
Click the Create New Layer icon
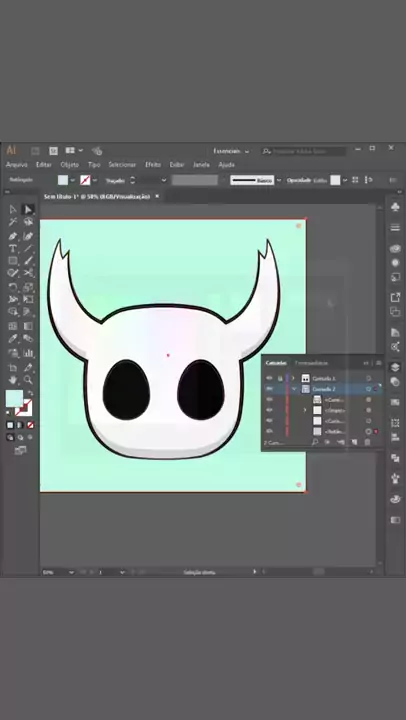point(354,442)
